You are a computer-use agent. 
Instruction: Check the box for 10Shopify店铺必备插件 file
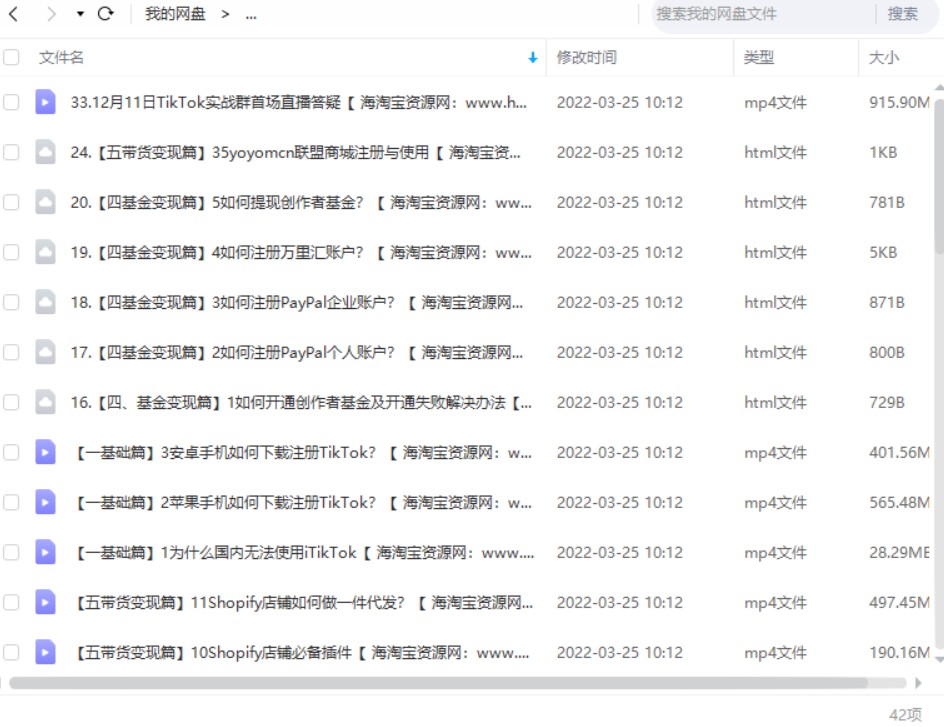tap(11, 652)
